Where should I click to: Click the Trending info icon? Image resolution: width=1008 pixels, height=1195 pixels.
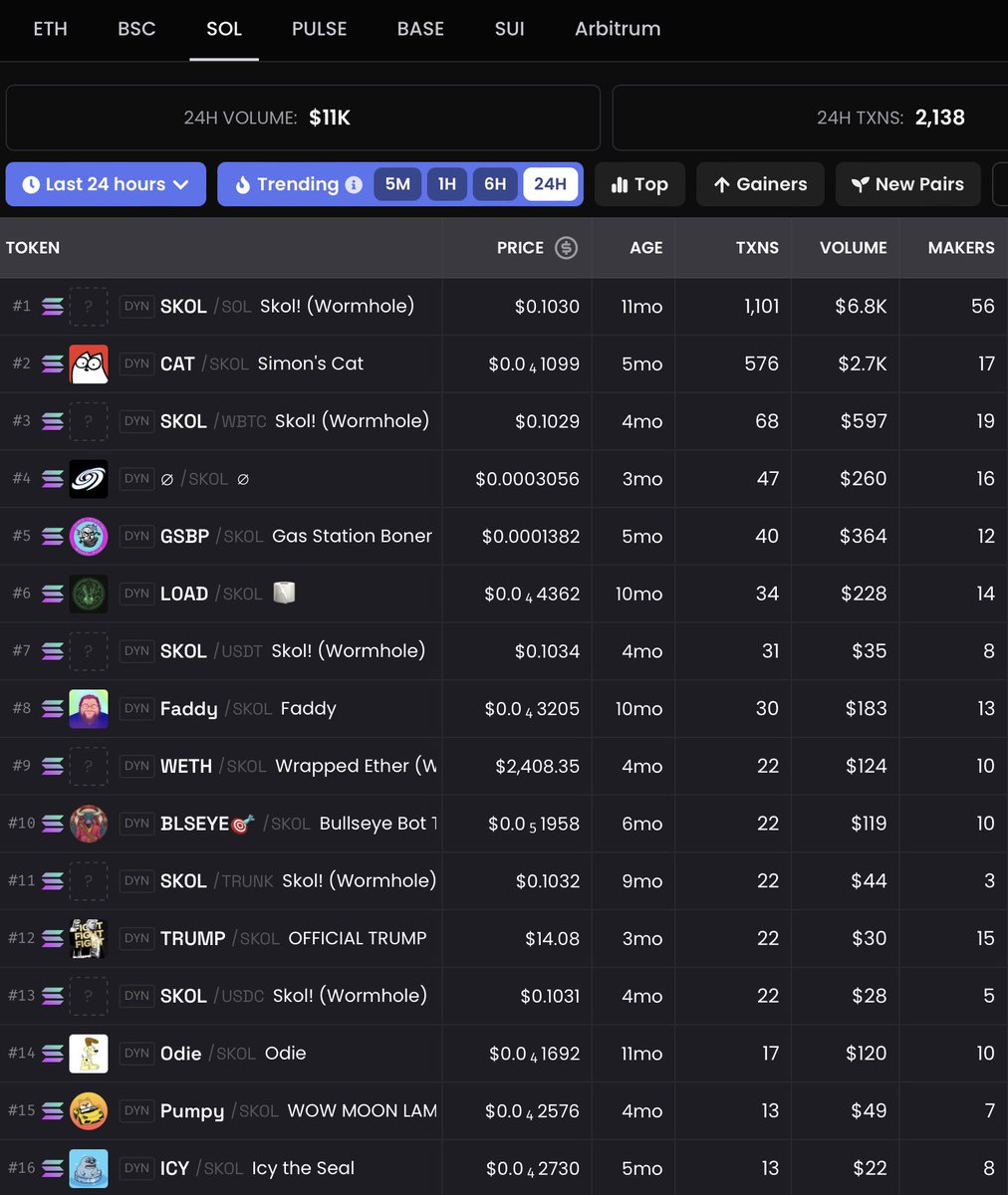point(354,184)
